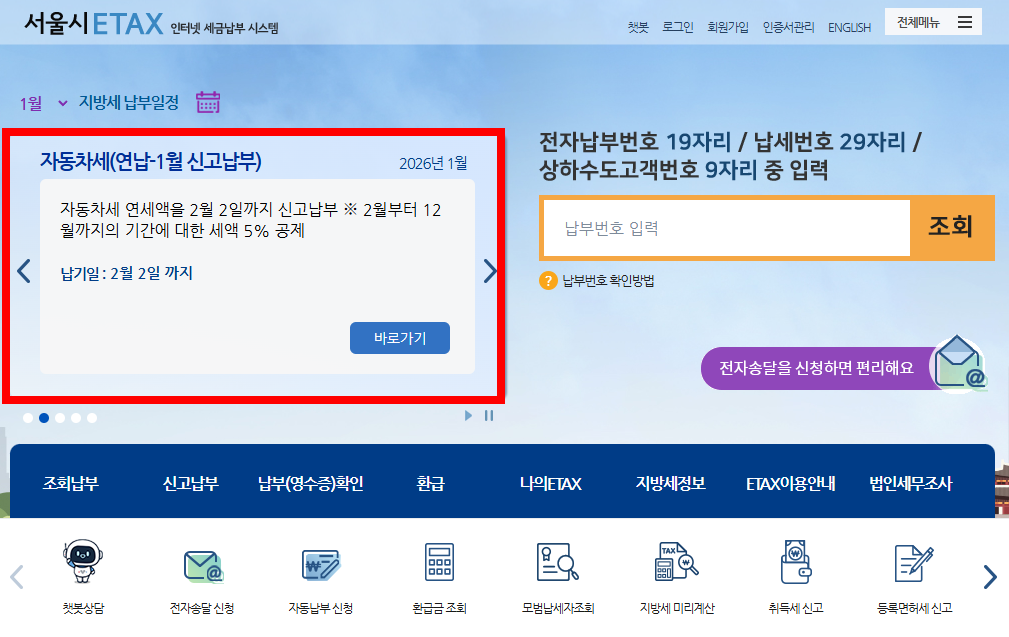This screenshot has width=1009, height=637.
Task: Open the tax payment schedule calendar icon
Action: point(208,102)
